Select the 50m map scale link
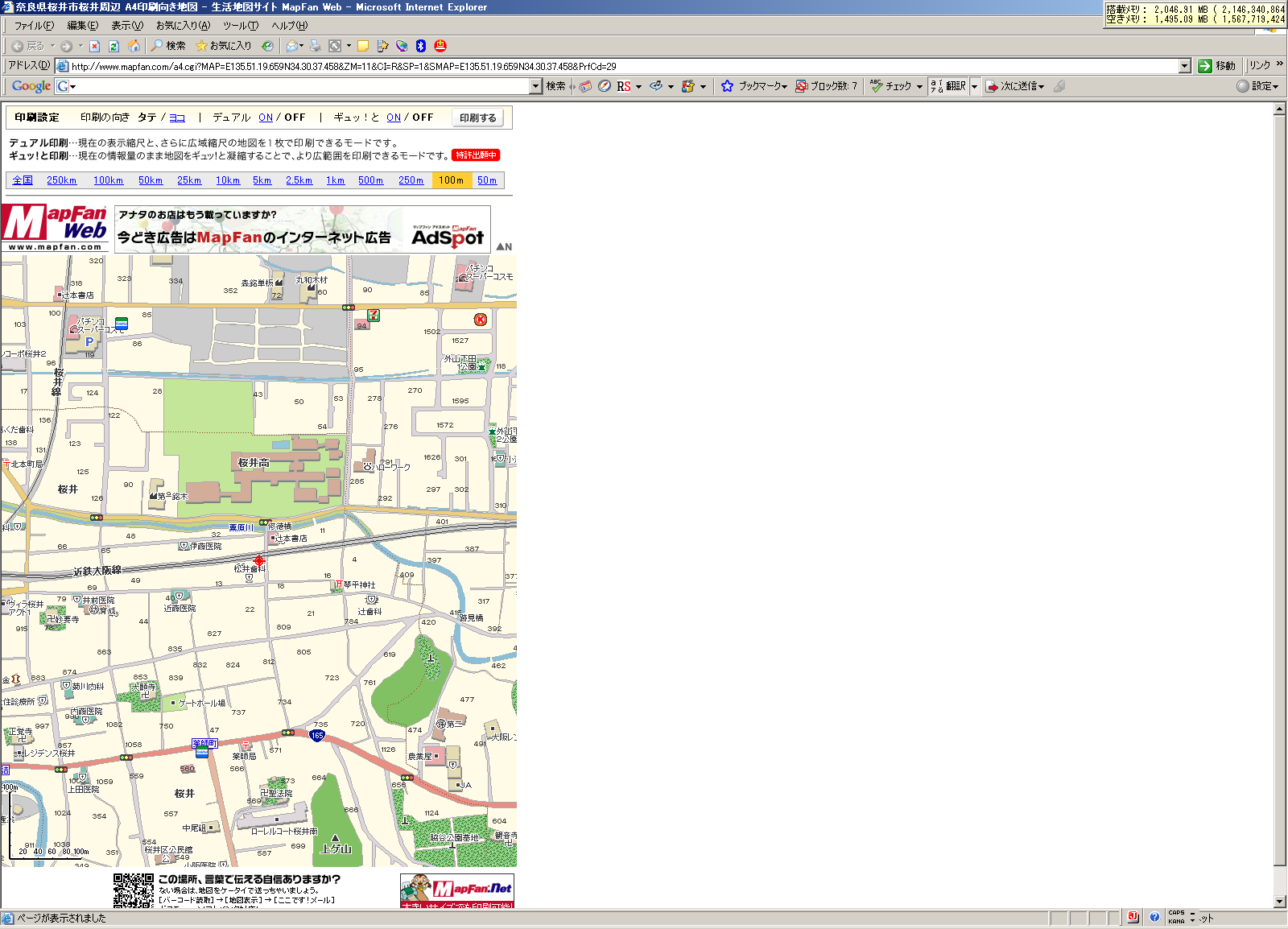This screenshot has height=929, width=1288. pyautogui.click(x=487, y=180)
